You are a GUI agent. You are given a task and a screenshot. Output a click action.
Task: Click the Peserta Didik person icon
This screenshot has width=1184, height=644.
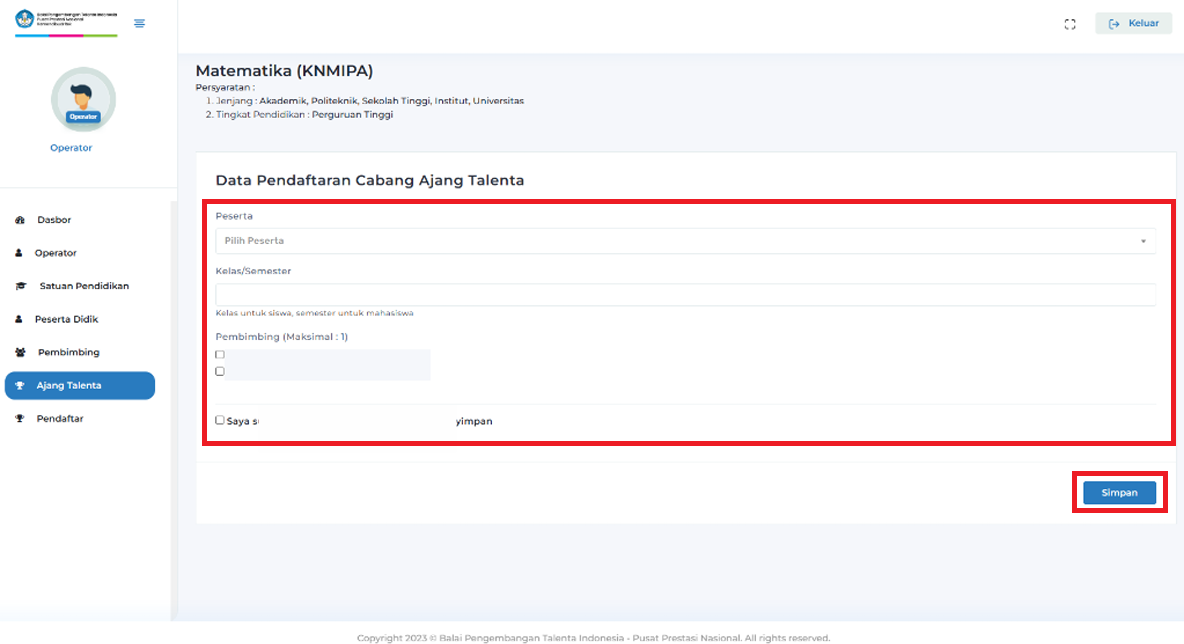(19, 319)
